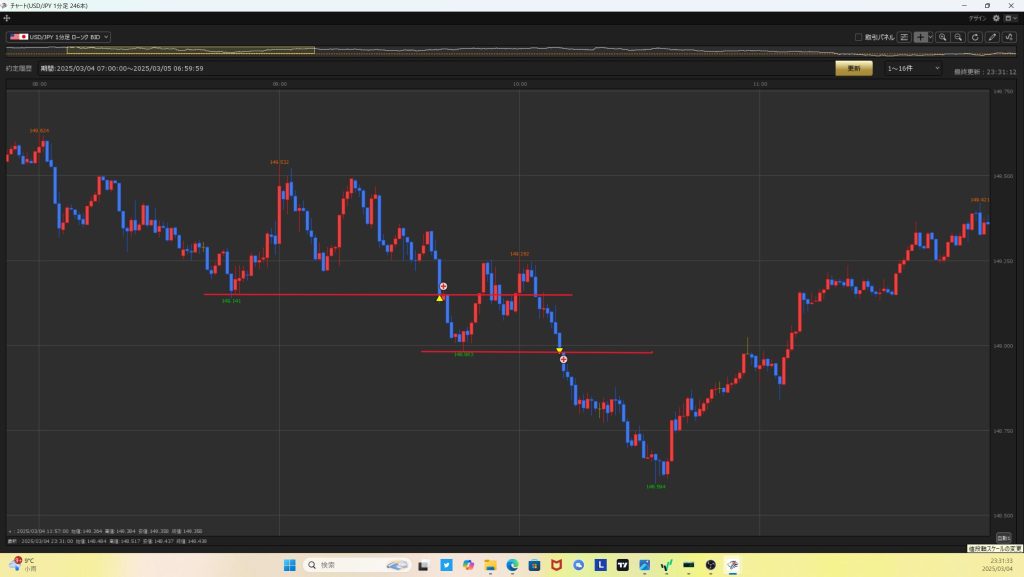Image resolution: width=1024 pixels, height=577 pixels.
Task: Click the zoom in magnifier icon
Action: click(942, 37)
